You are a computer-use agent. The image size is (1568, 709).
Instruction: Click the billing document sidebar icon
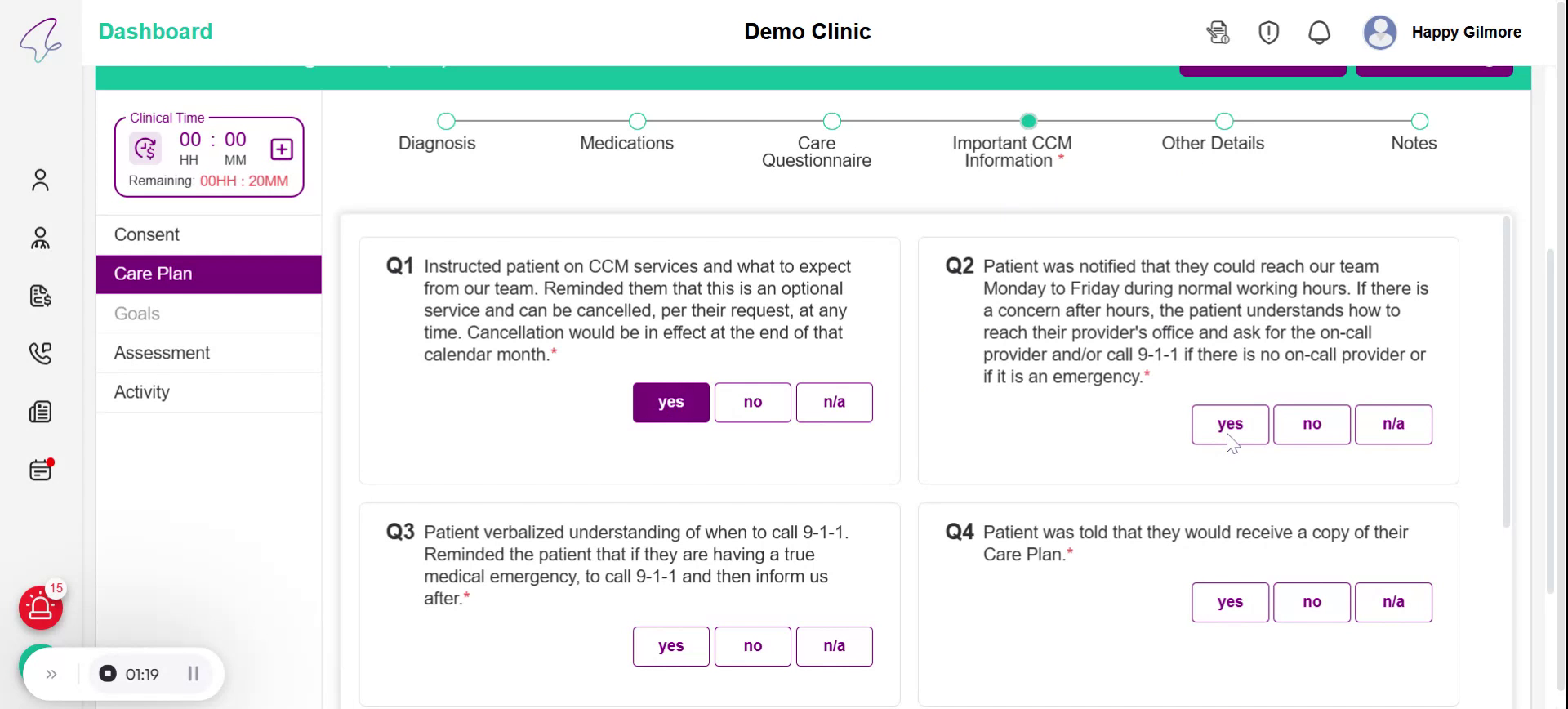[40, 296]
